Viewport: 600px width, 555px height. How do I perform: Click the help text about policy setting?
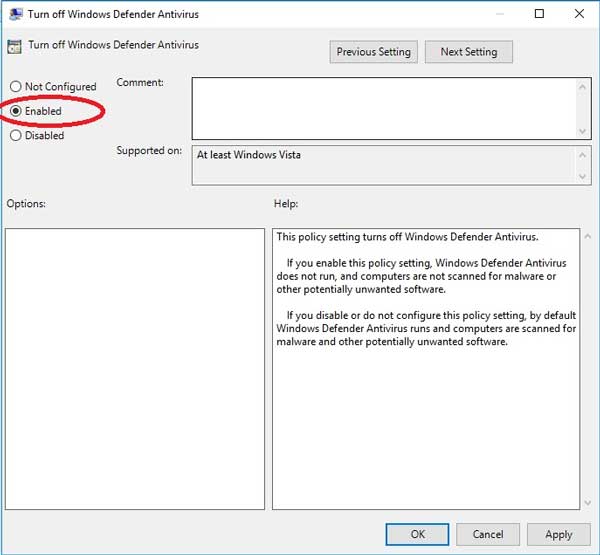(407, 237)
